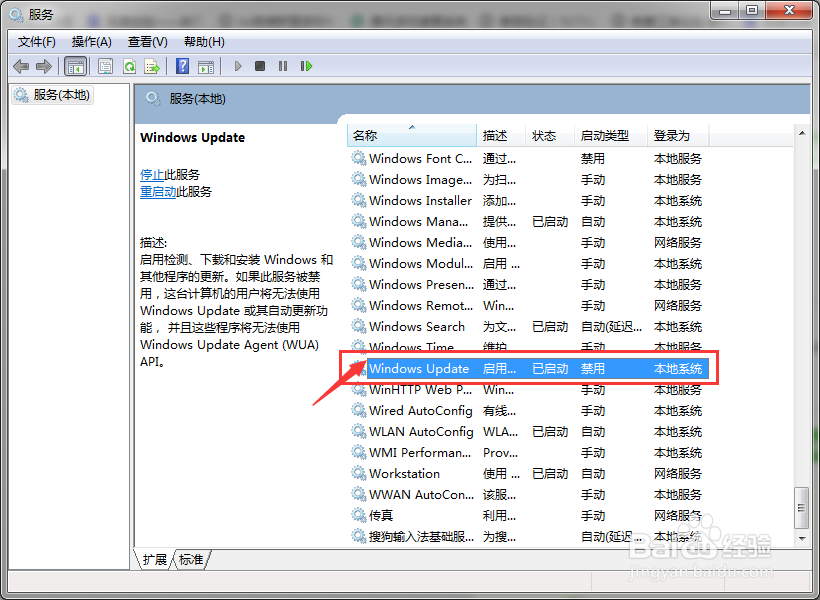
Task: Click the gear icon beside 传真
Action: [x=359, y=515]
